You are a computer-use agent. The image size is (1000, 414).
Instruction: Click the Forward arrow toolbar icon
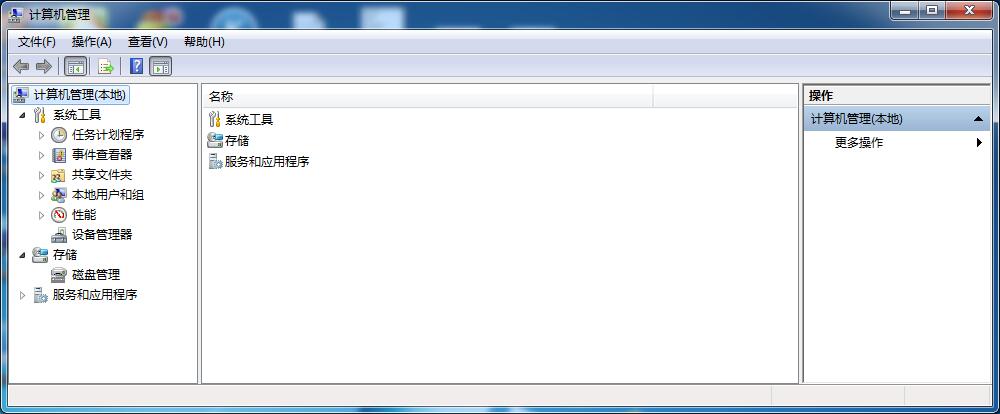(x=43, y=66)
